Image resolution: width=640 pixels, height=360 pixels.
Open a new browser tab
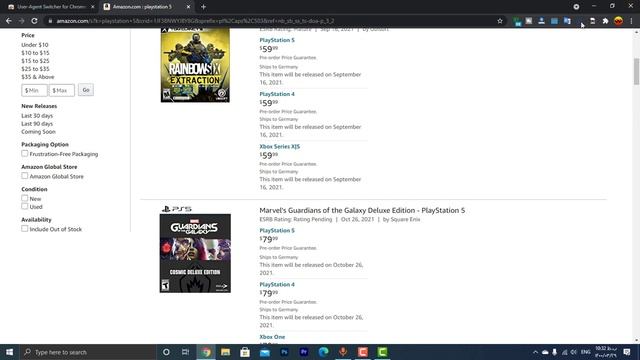pos(203,7)
